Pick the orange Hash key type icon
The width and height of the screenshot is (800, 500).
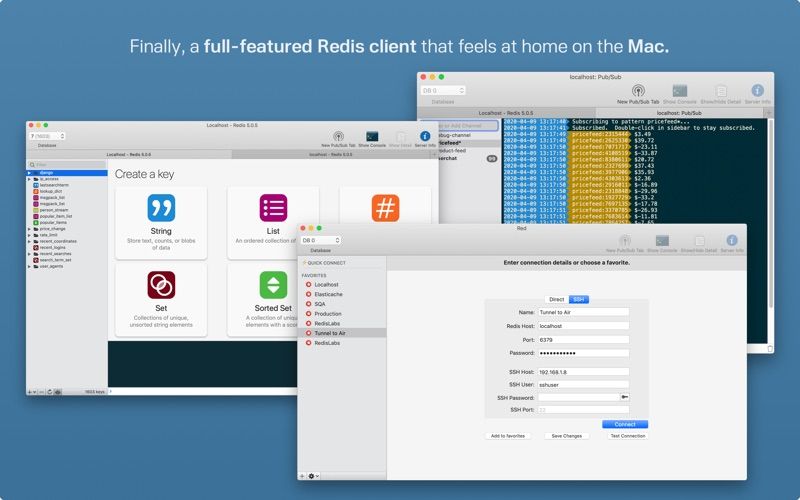(385, 208)
